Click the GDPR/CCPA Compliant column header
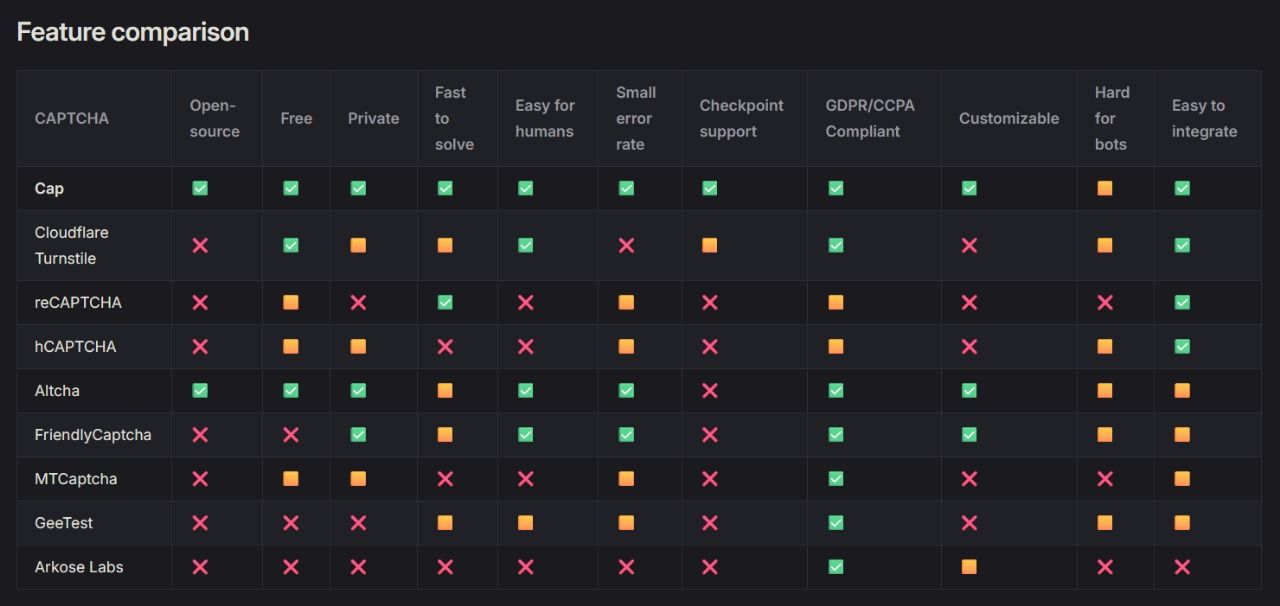Screen dimensions: 1280x606 click(870, 118)
